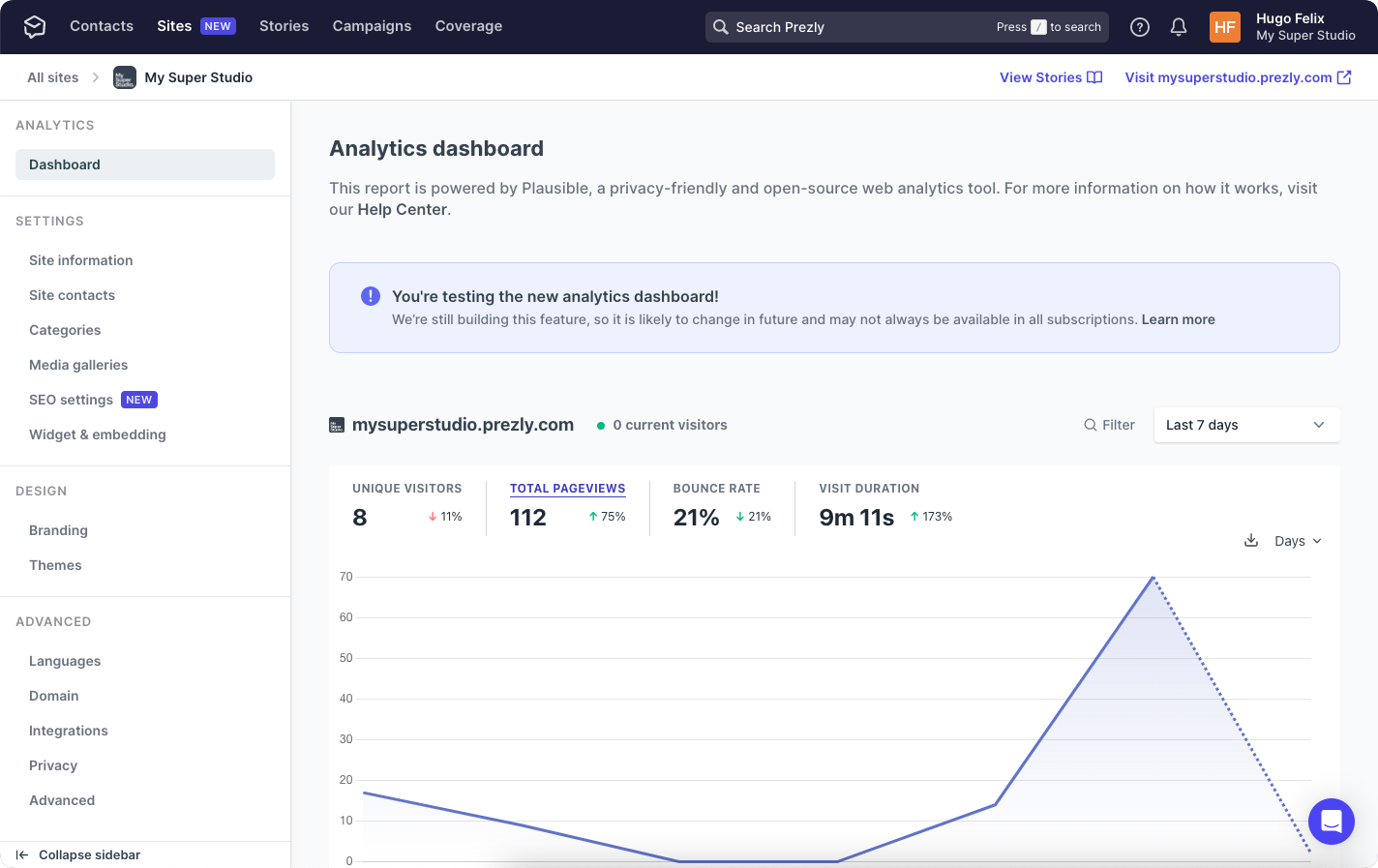Open Languages under Advanced
Viewport: 1378px width, 868px height.
coord(65,661)
